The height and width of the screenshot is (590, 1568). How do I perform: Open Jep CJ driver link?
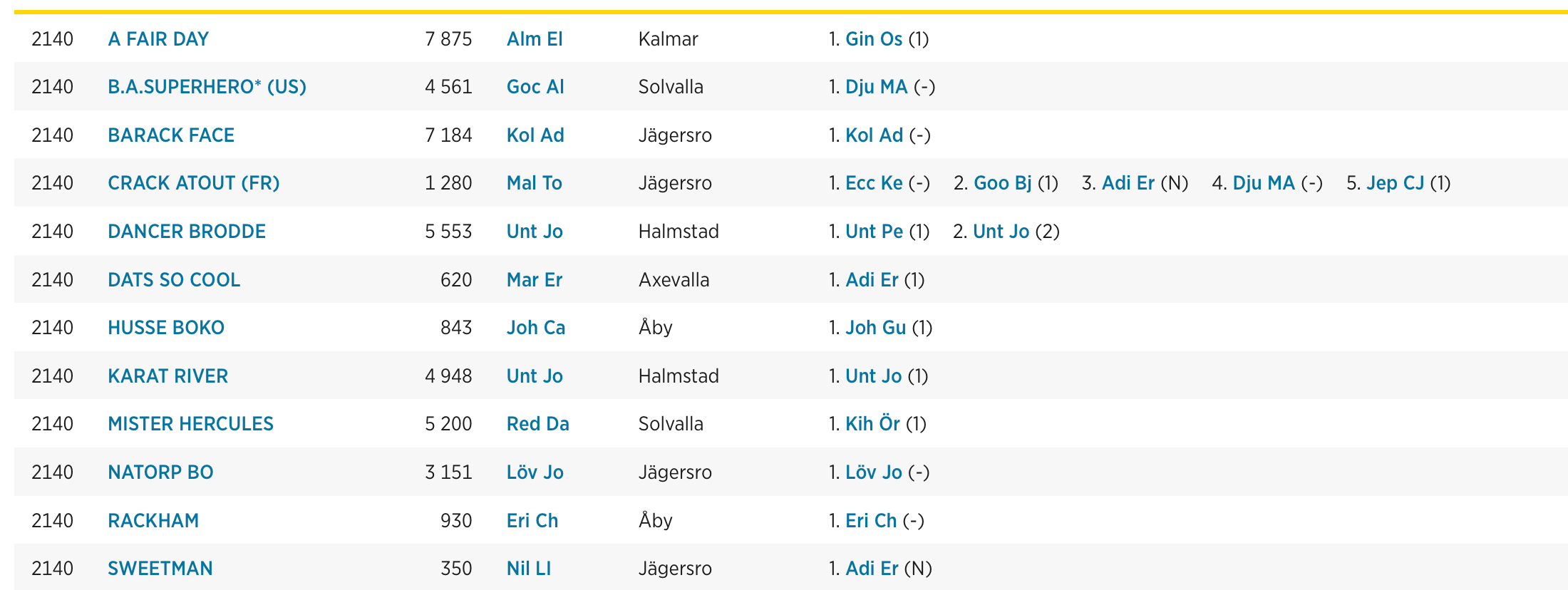tap(1395, 183)
